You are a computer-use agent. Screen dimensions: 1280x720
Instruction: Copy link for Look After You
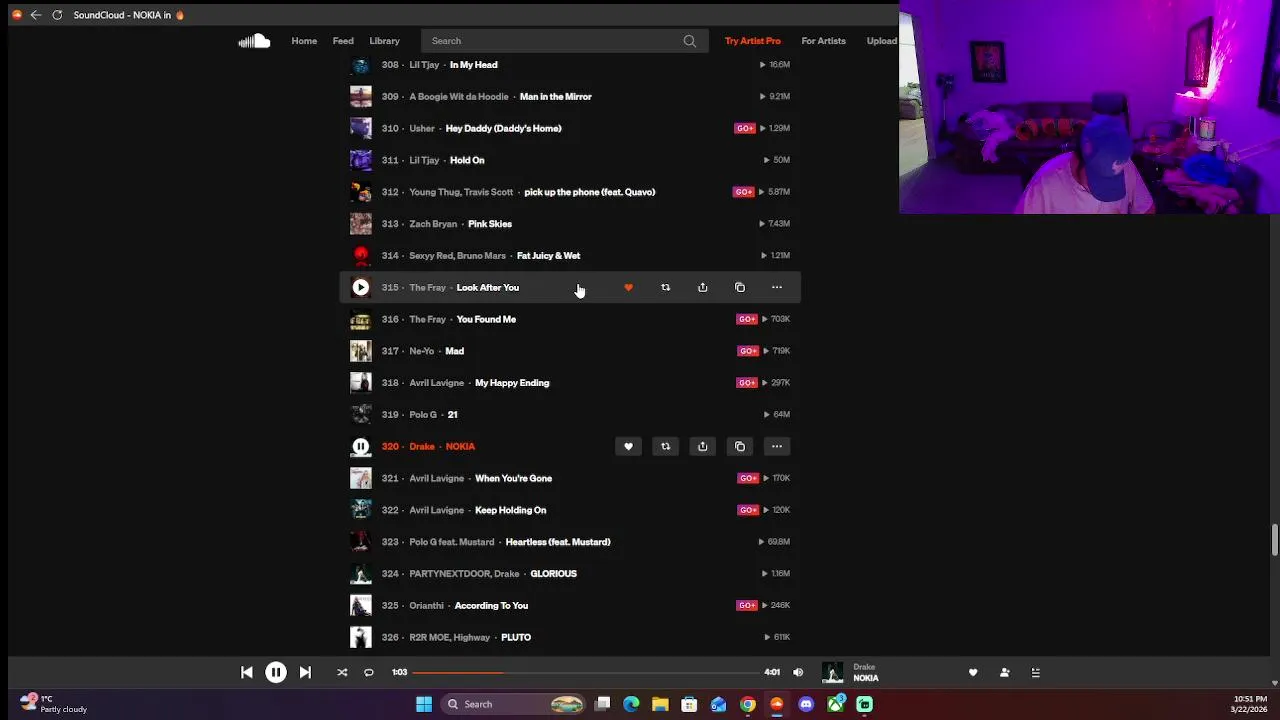point(740,288)
